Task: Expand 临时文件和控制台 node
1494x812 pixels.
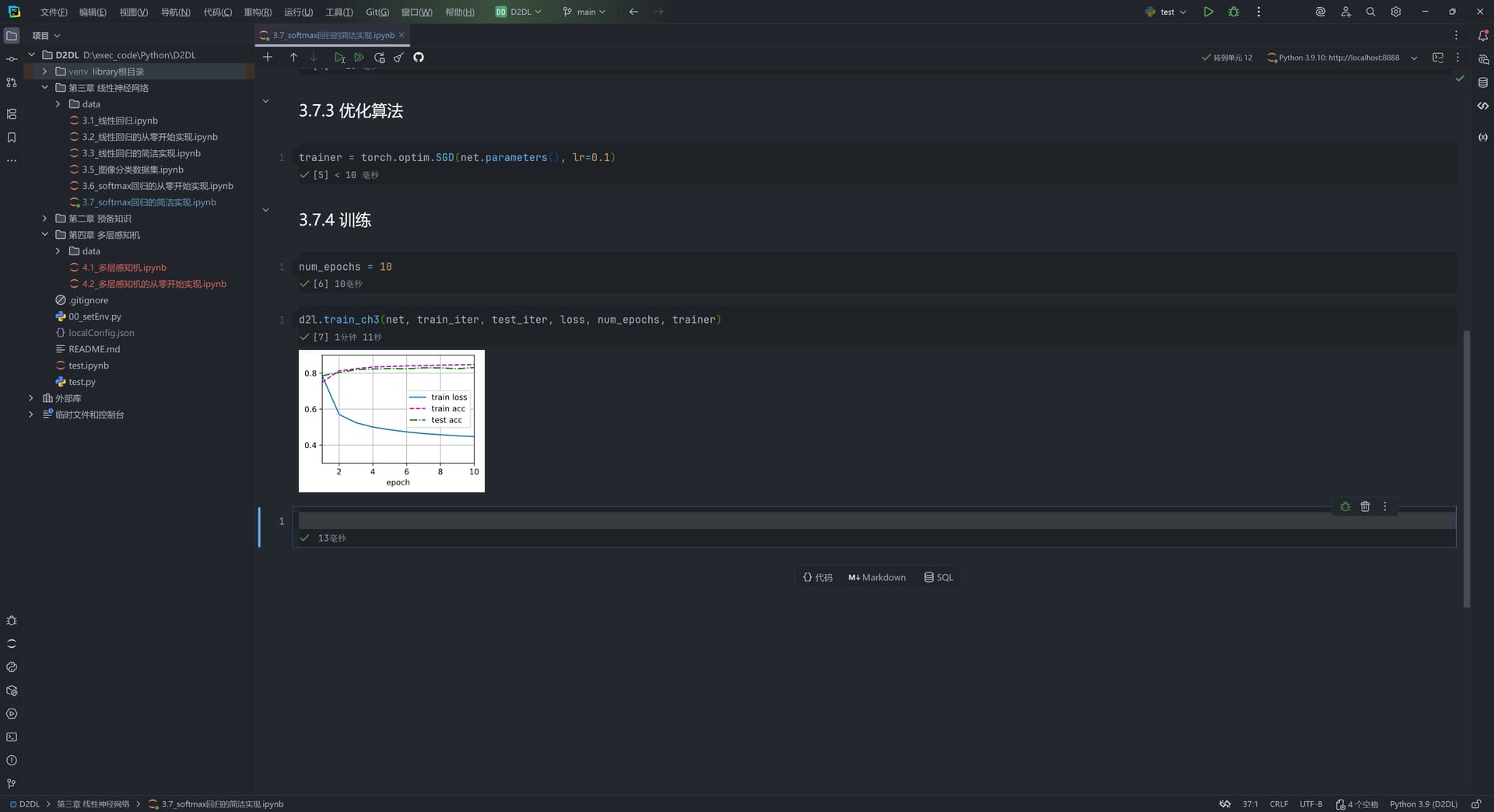Action: [x=31, y=415]
